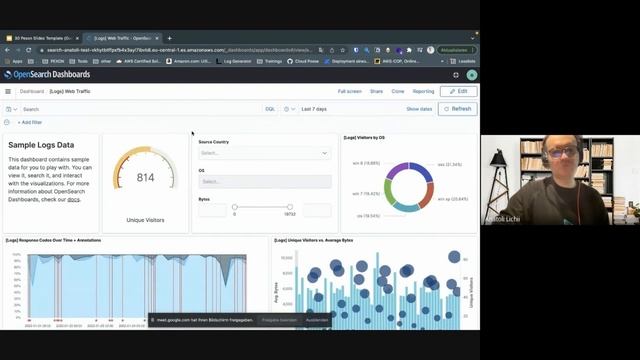Switch to the first browser tab

point(42,38)
